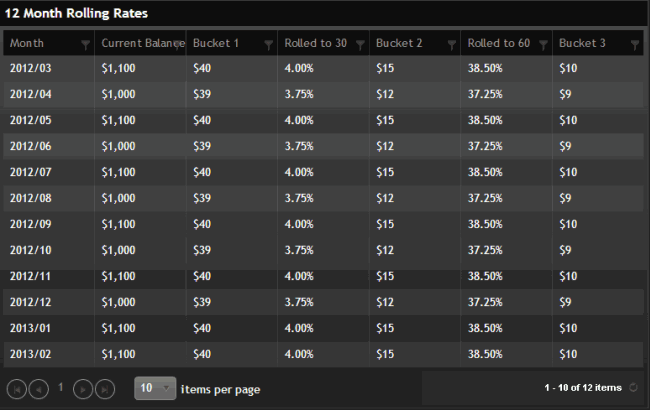The image size is (650, 410).
Task: Sort by the Month column header
Action: [40, 44]
